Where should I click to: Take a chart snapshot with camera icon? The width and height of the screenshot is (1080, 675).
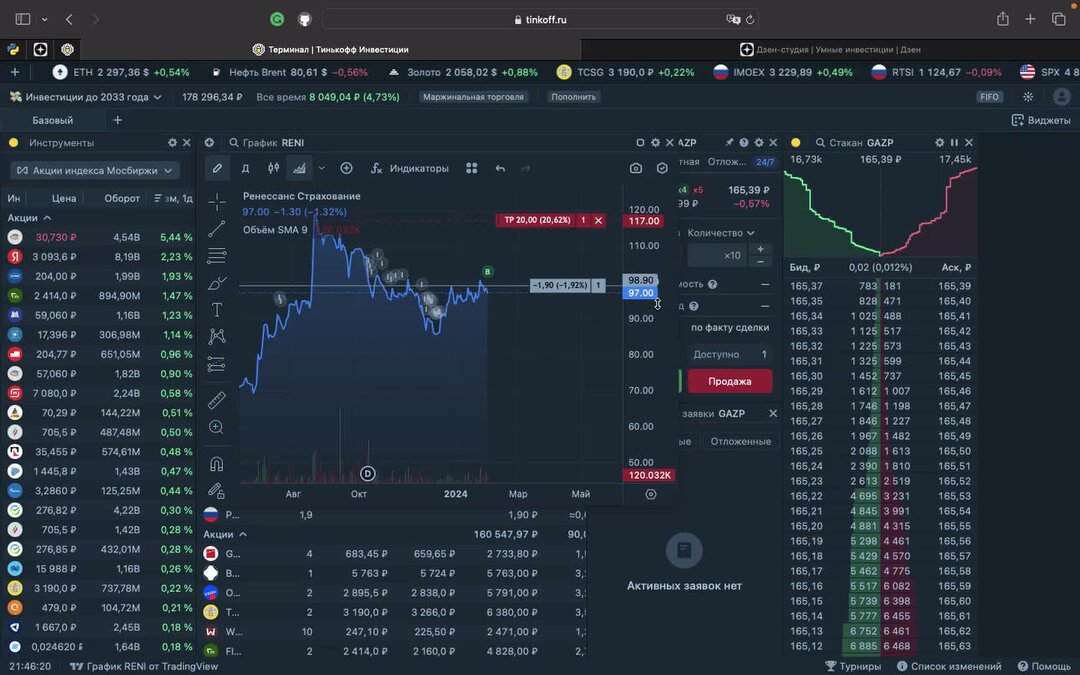(636, 168)
